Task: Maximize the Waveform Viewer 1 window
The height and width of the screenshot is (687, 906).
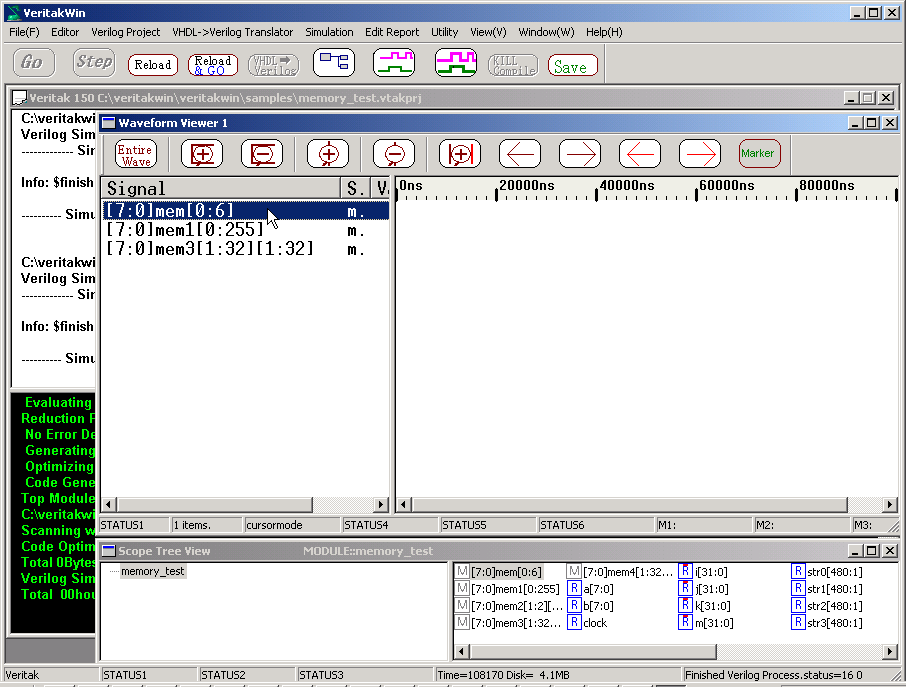Action: pyautogui.click(x=872, y=122)
